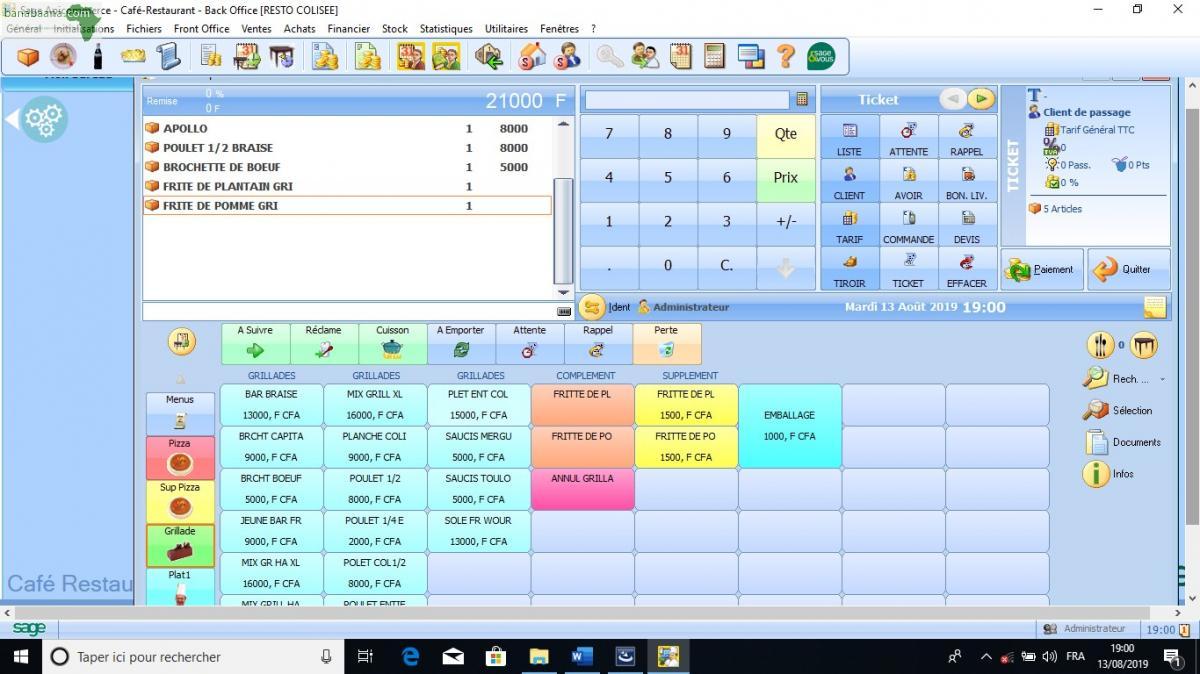Click the DEVIS button
The width and height of the screenshot is (1200, 674).
(967, 225)
